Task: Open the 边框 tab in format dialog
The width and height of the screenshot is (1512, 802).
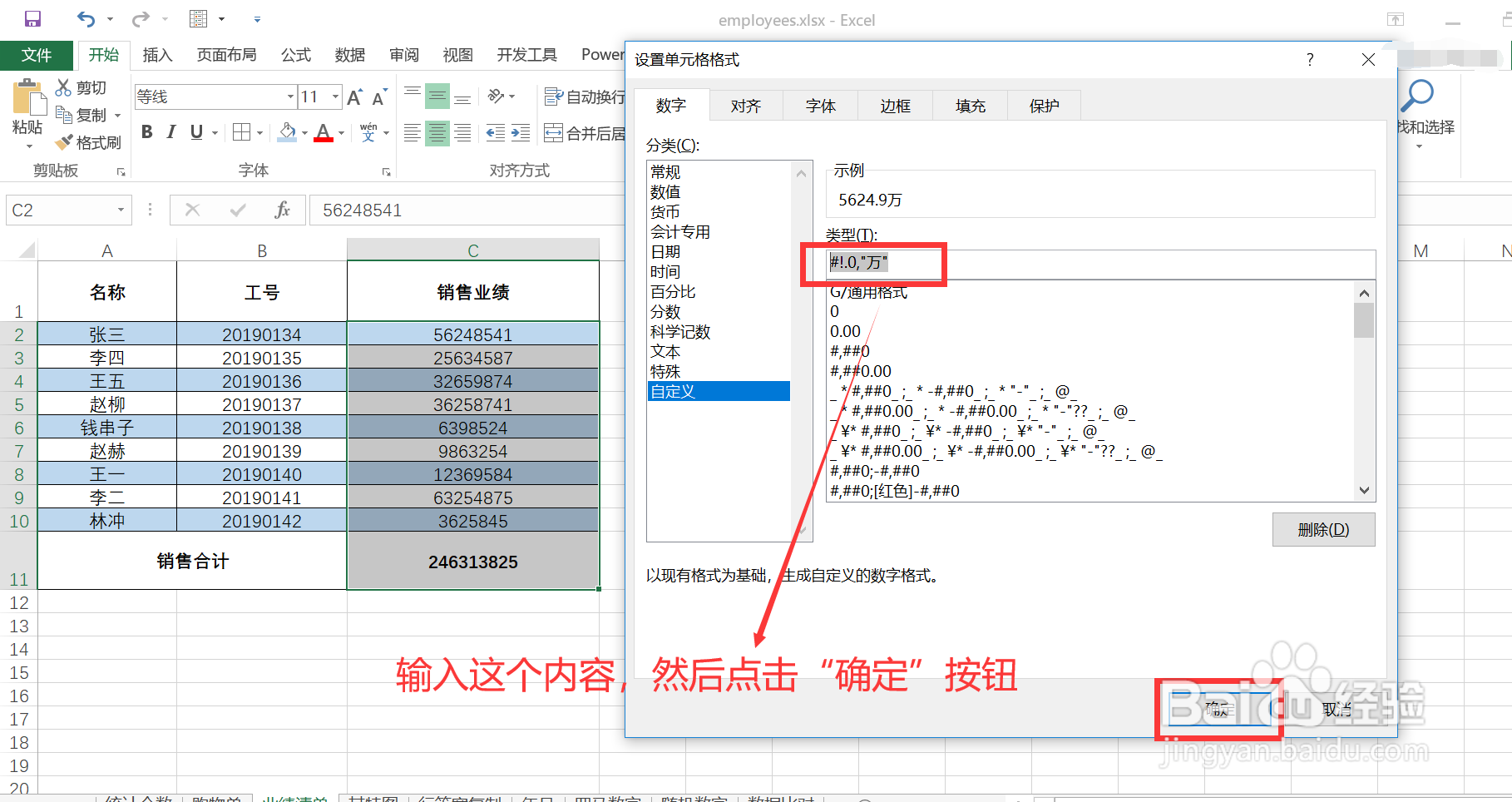Action: [896, 106]
